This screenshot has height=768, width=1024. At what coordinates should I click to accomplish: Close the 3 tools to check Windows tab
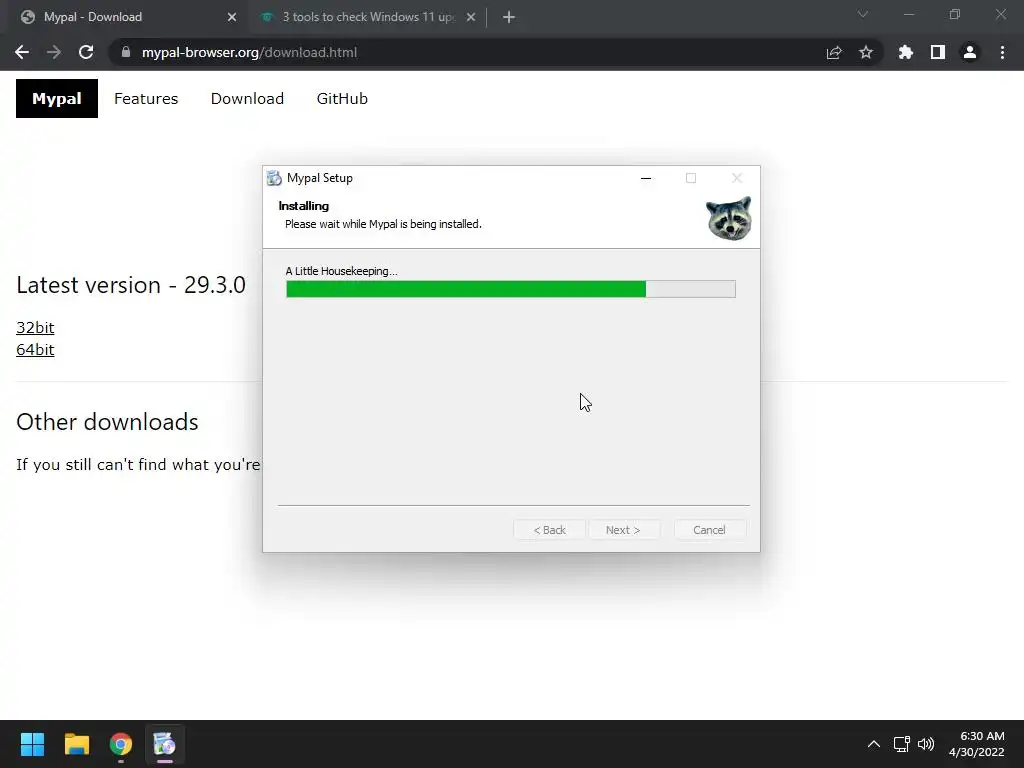(x=471, y=17)
